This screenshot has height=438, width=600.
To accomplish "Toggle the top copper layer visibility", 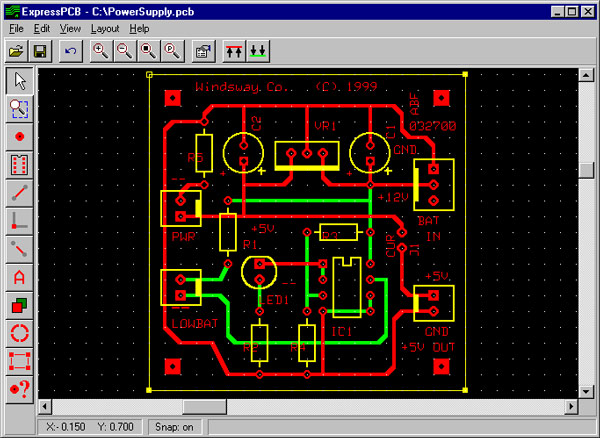I will 234,50.
